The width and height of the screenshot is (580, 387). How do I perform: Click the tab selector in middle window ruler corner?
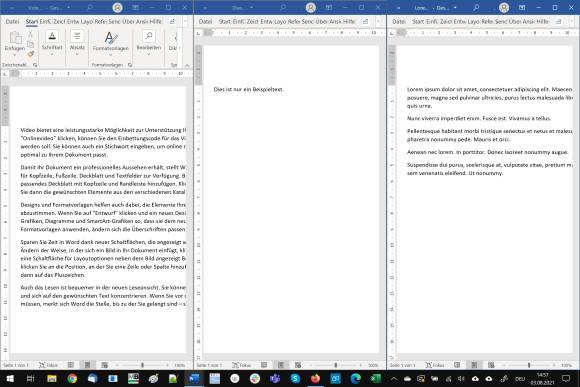(x=199, y=33)
